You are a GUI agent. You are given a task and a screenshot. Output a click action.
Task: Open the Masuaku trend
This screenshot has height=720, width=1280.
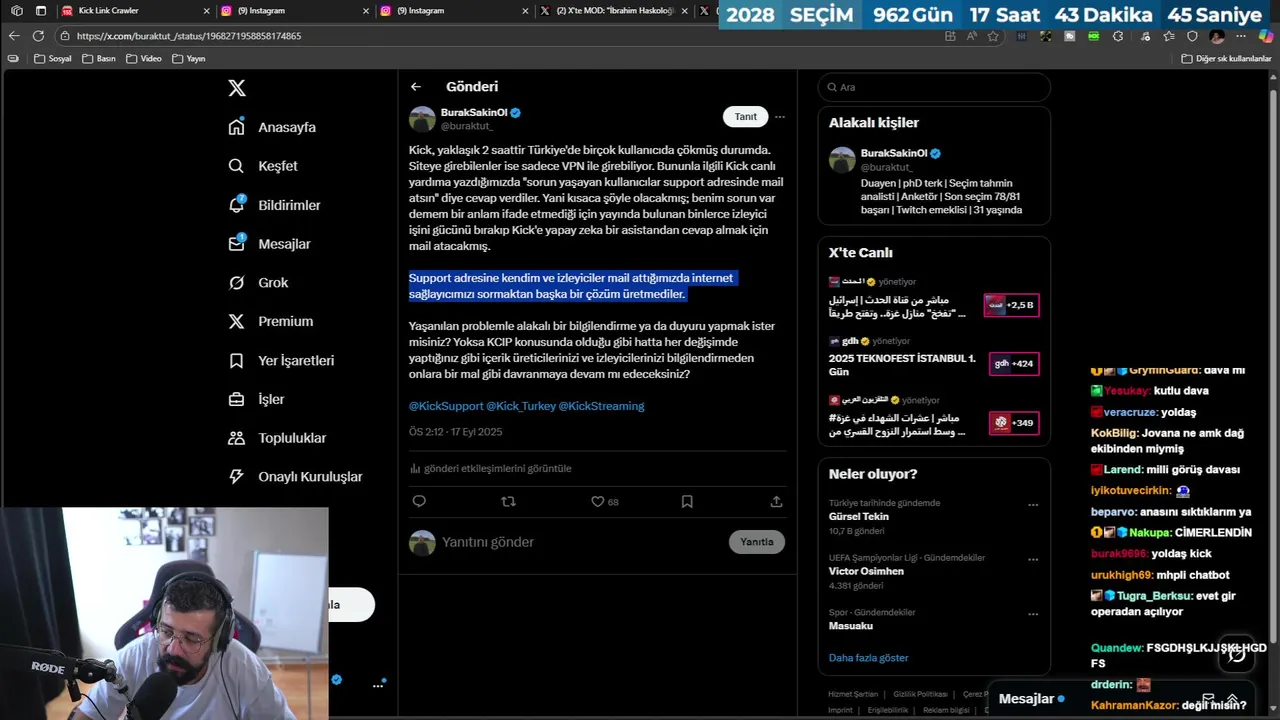coord(851,626)
